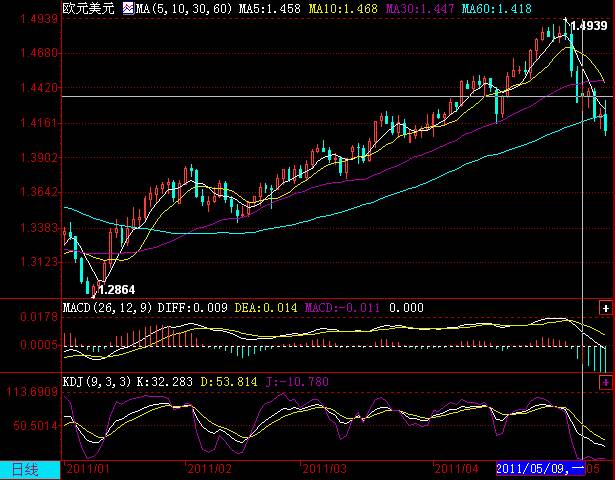
Task: Click the highlighted date 2011/05/09 label
Action: coord(540,469)
